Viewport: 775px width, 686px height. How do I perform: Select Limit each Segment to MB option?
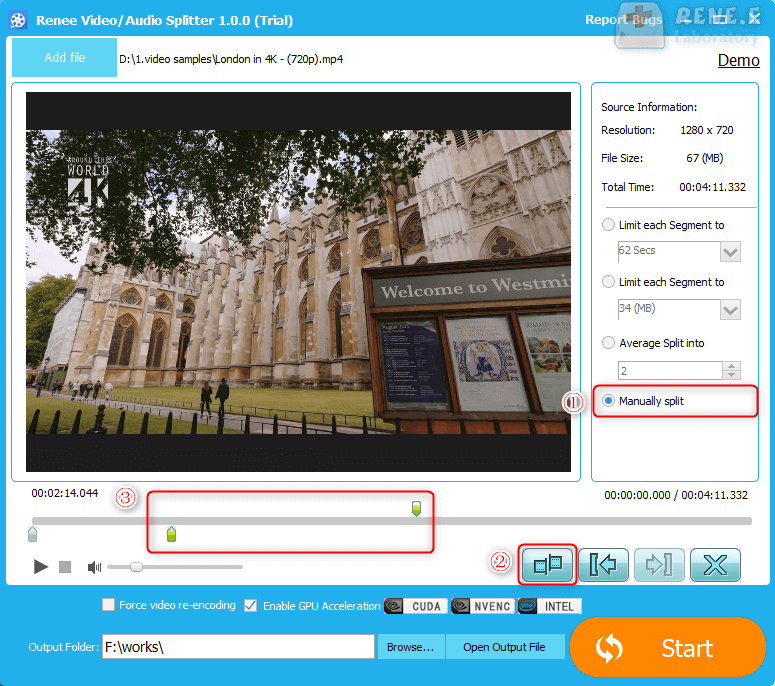tap(608, 282)
